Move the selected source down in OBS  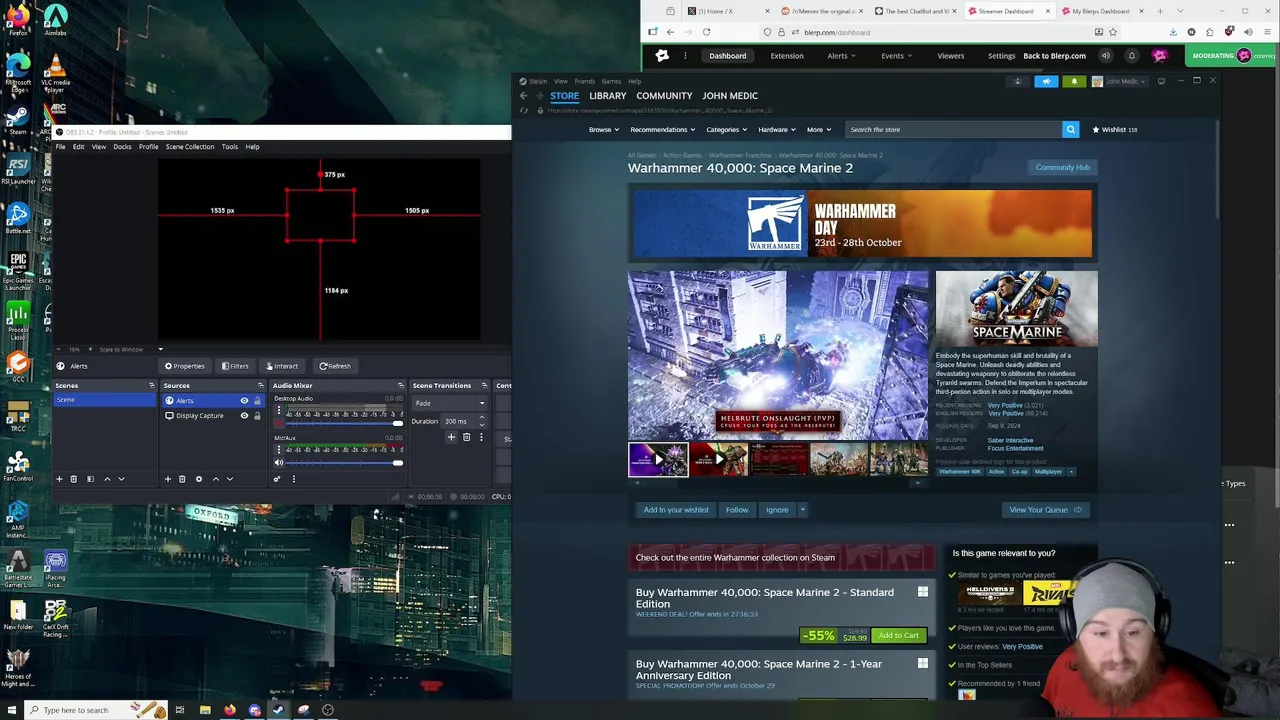tap(230, 479)
